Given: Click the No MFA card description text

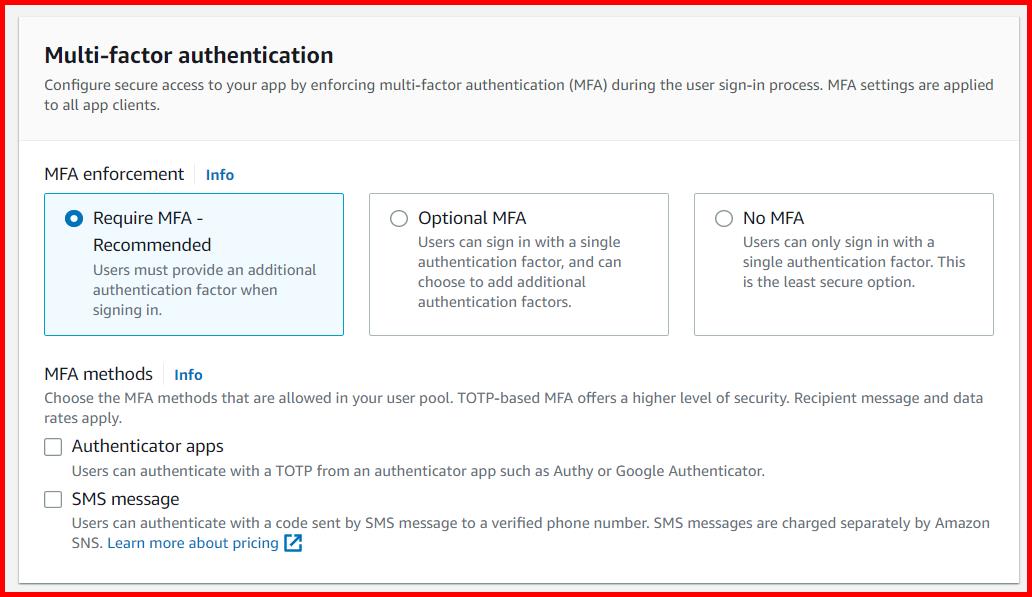Looking at the screenshot, I should tap(853, 262).
